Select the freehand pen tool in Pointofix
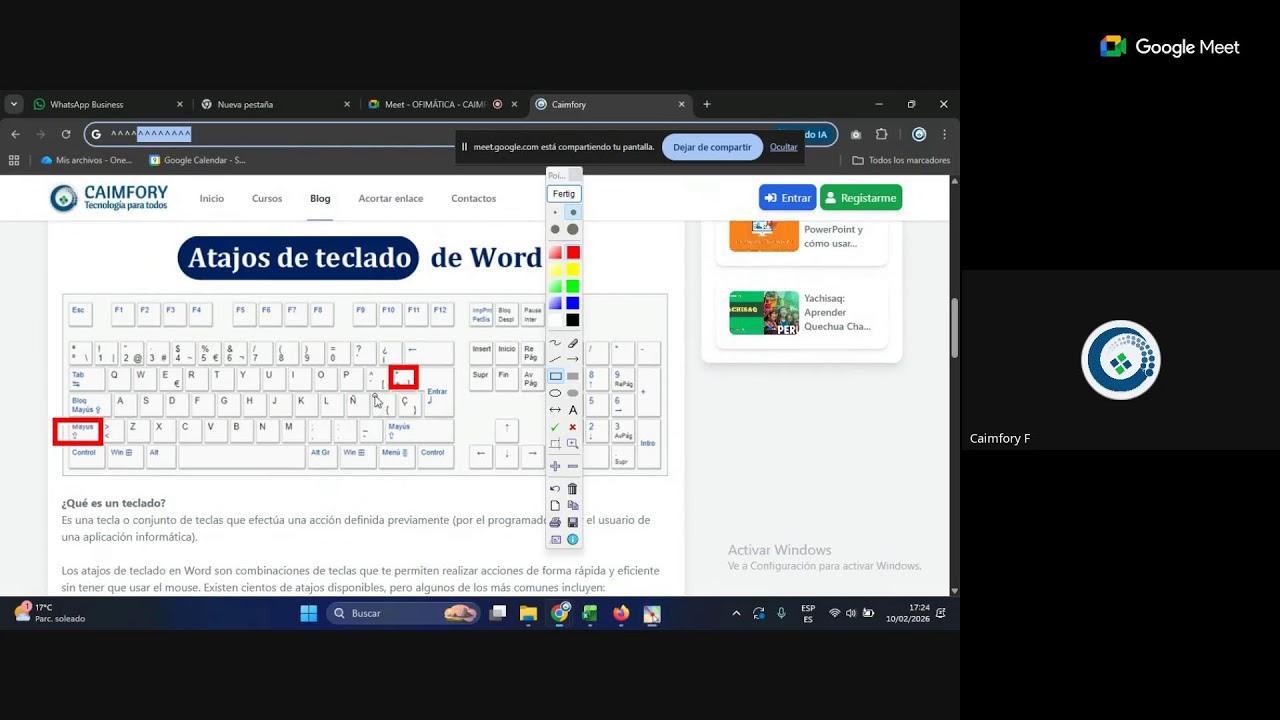Viewport: 1280px width, 720px height. pos(555,343)
